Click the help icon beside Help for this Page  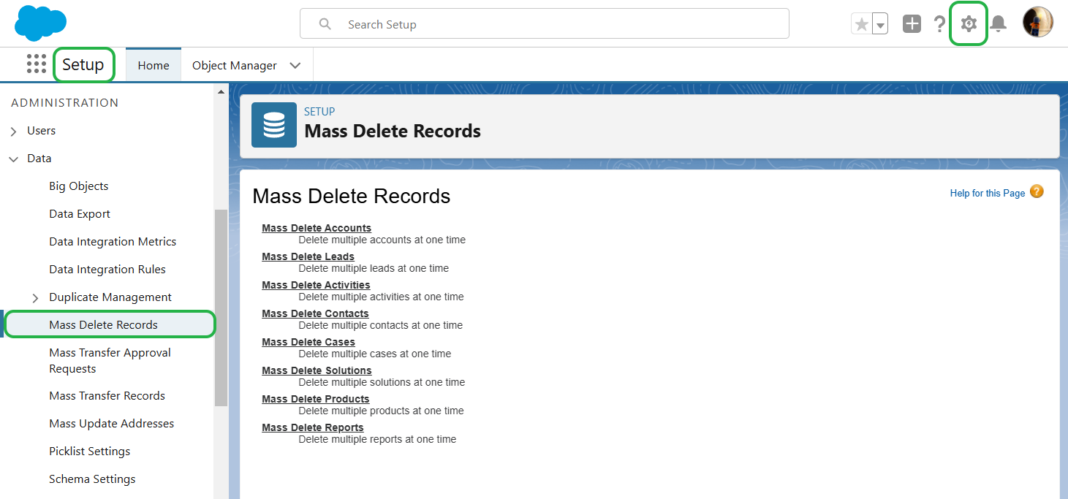pyautogui.click(x=1036, y=192)
